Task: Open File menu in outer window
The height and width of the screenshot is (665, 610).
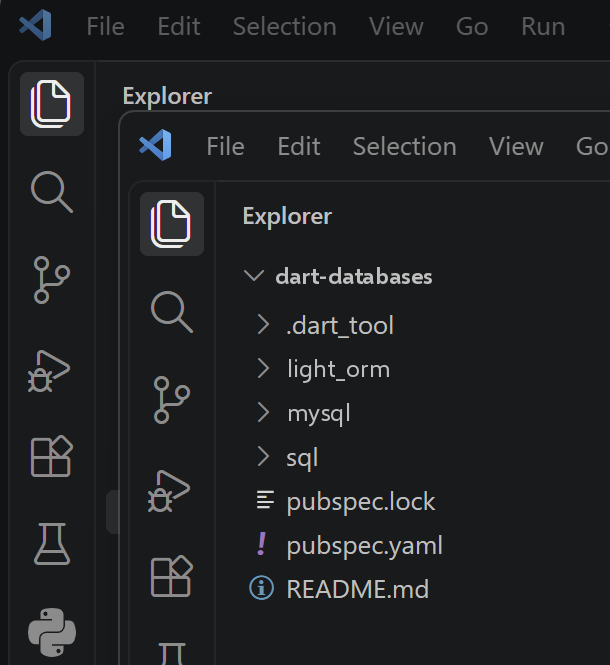Action: click(x=105, y=27)
